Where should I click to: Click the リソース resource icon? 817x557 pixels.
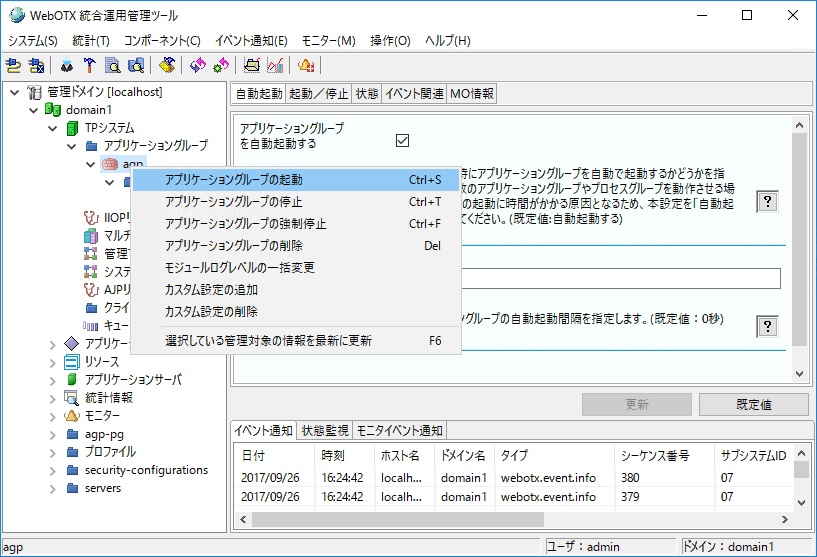tap(72, 361)
